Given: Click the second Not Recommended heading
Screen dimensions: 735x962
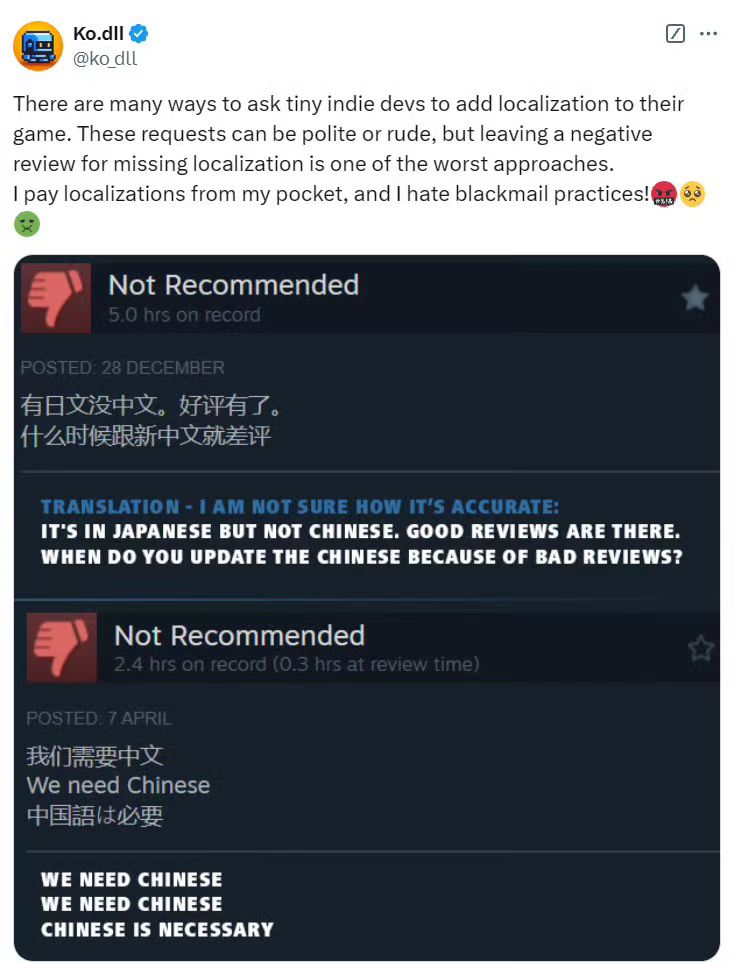Looking at the screenshot, I should pos(239,636).
